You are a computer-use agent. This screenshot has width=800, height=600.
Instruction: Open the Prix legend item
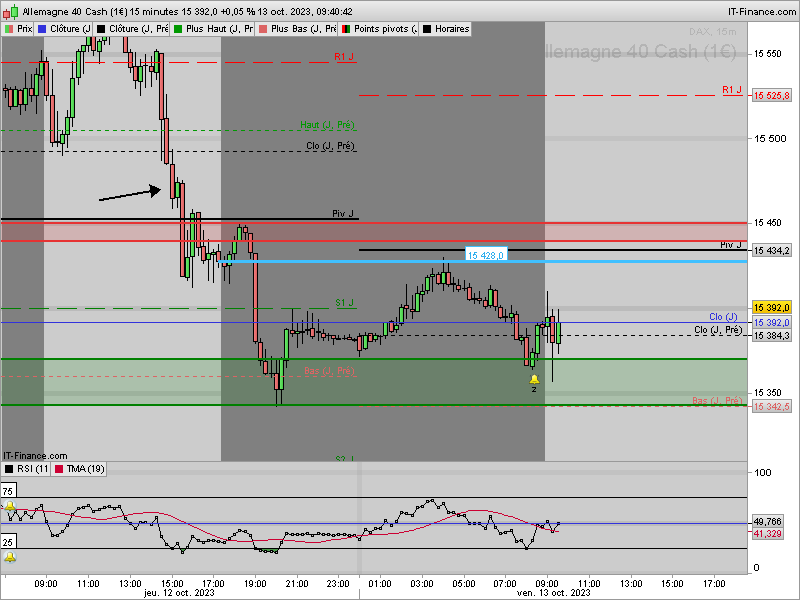(x=18, y=29)
